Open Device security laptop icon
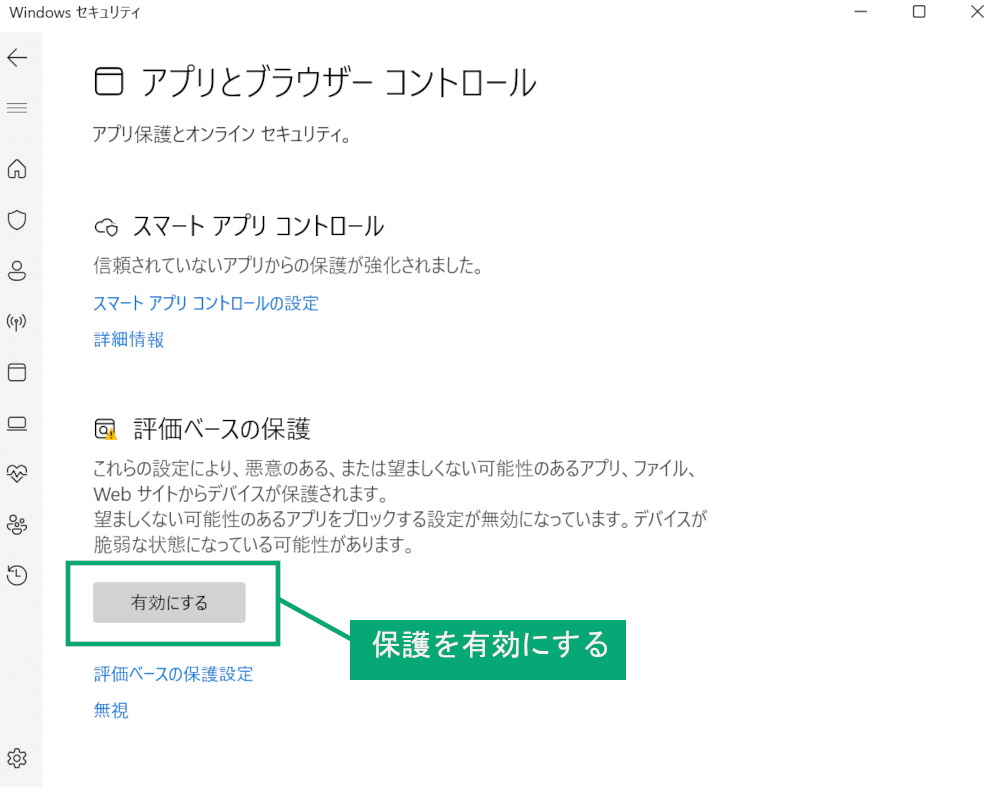 point(17,423)
